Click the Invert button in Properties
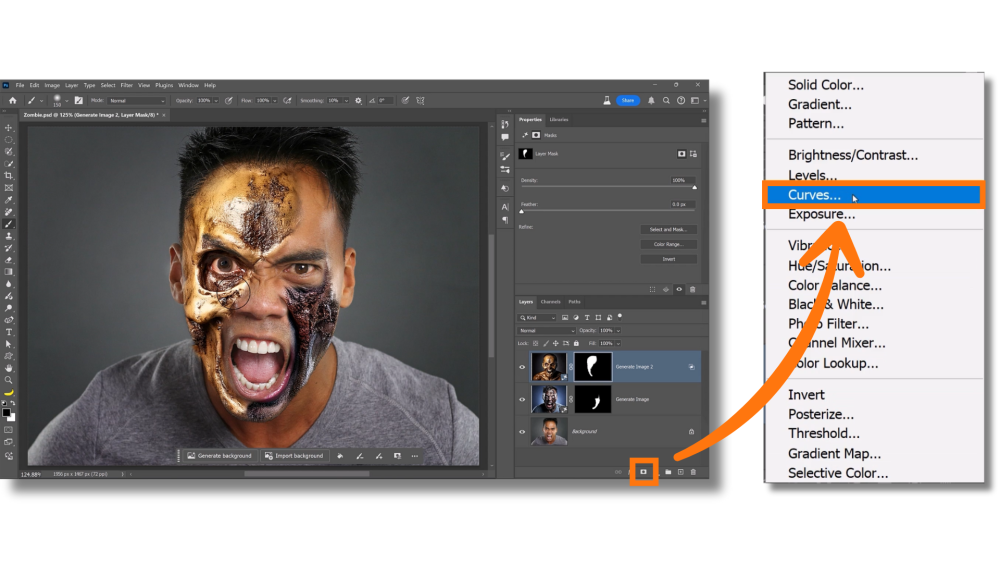Image resolution: width=1000 pixels, height=563 pixels. click(668, 259)
